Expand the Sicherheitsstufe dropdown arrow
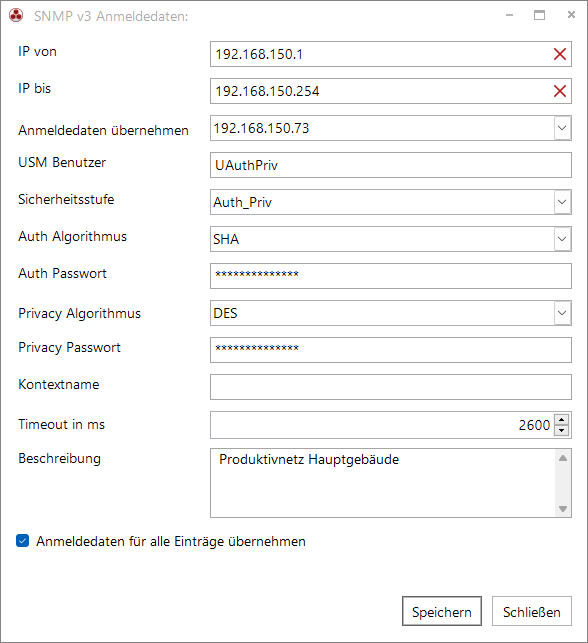Image resolution: width=588 pixels, height=643 pixels. (x=562, y=202)
